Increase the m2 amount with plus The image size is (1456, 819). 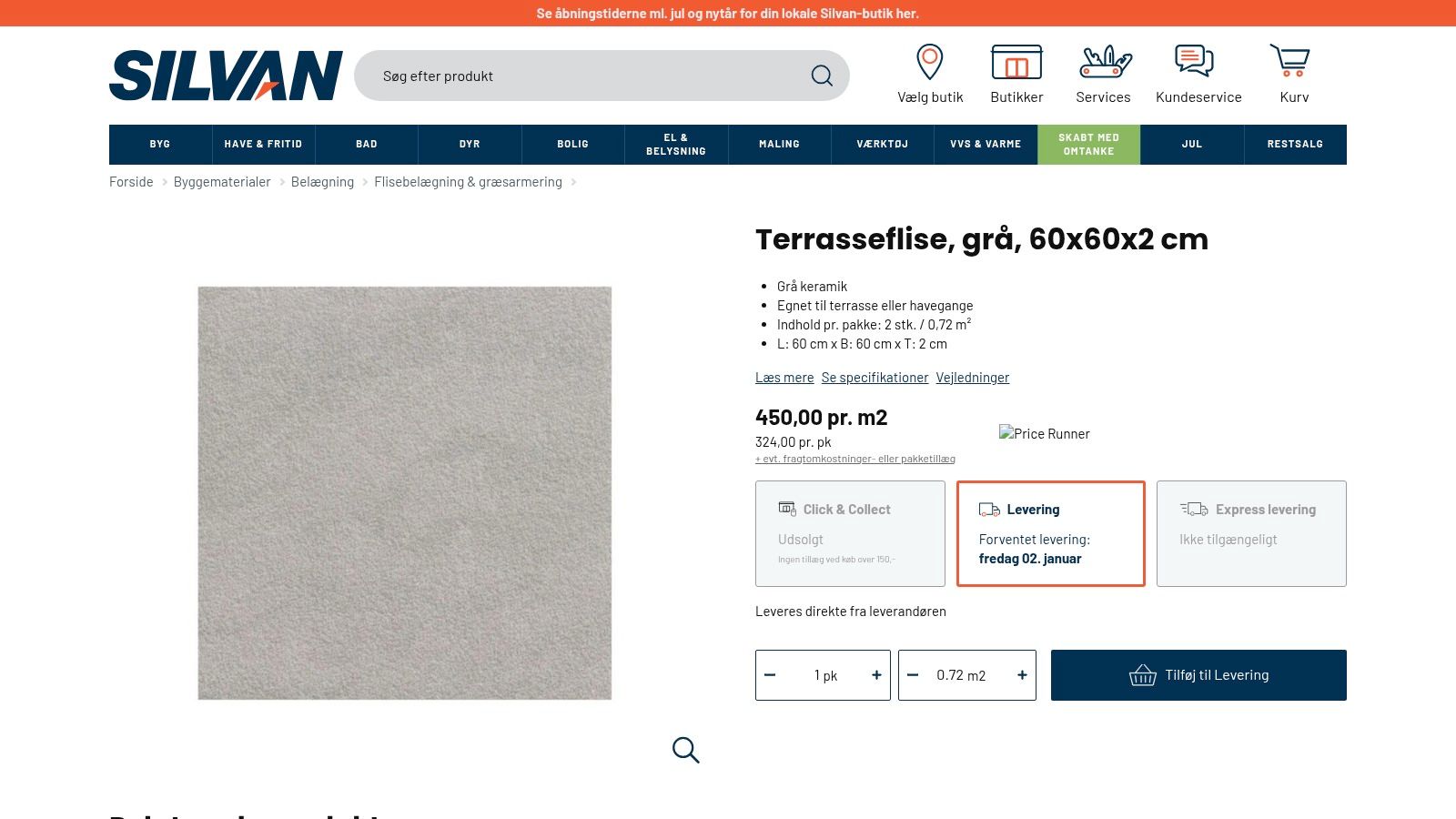pyautogui.click(x=1022, y=675)
